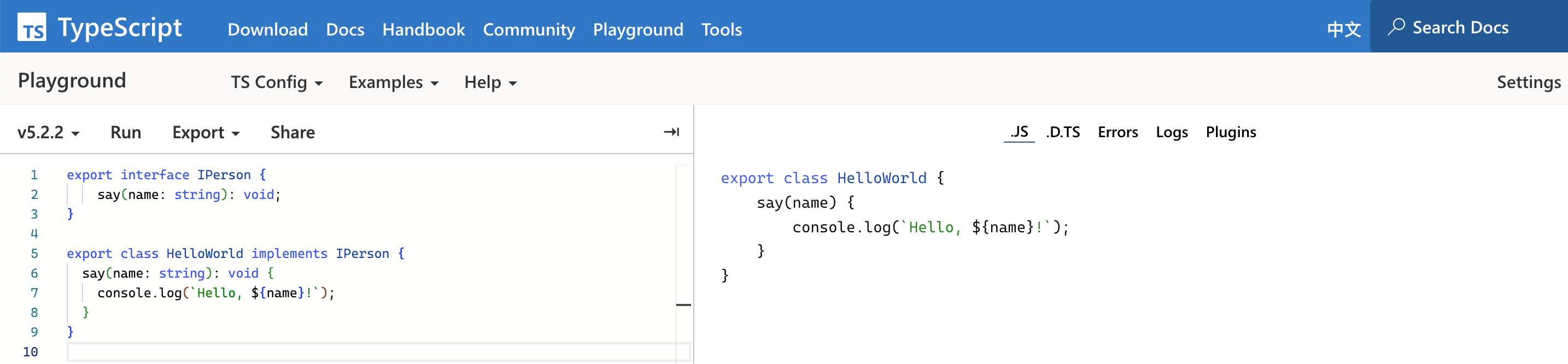Image resolution: width=1568 pixels, height=364 pixels.
Task: Click 'HelloWorld' in the editor class declaration
Action: point(204,254)
